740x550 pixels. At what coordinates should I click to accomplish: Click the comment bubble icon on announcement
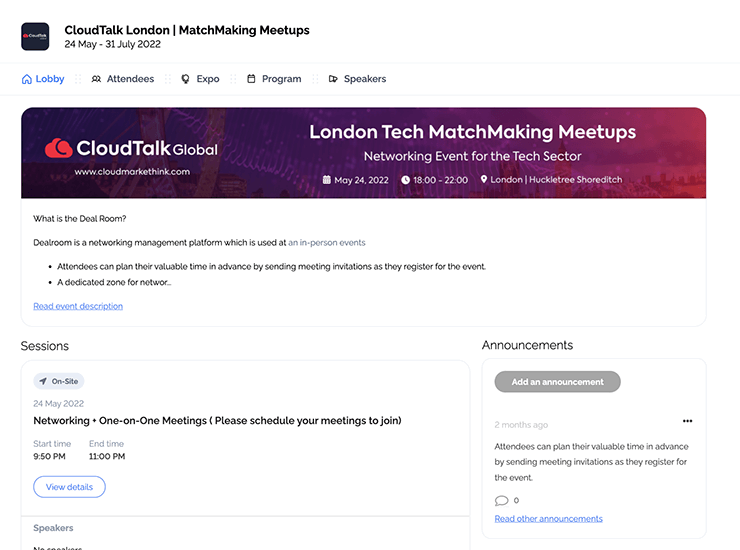(x=501, y=500)
